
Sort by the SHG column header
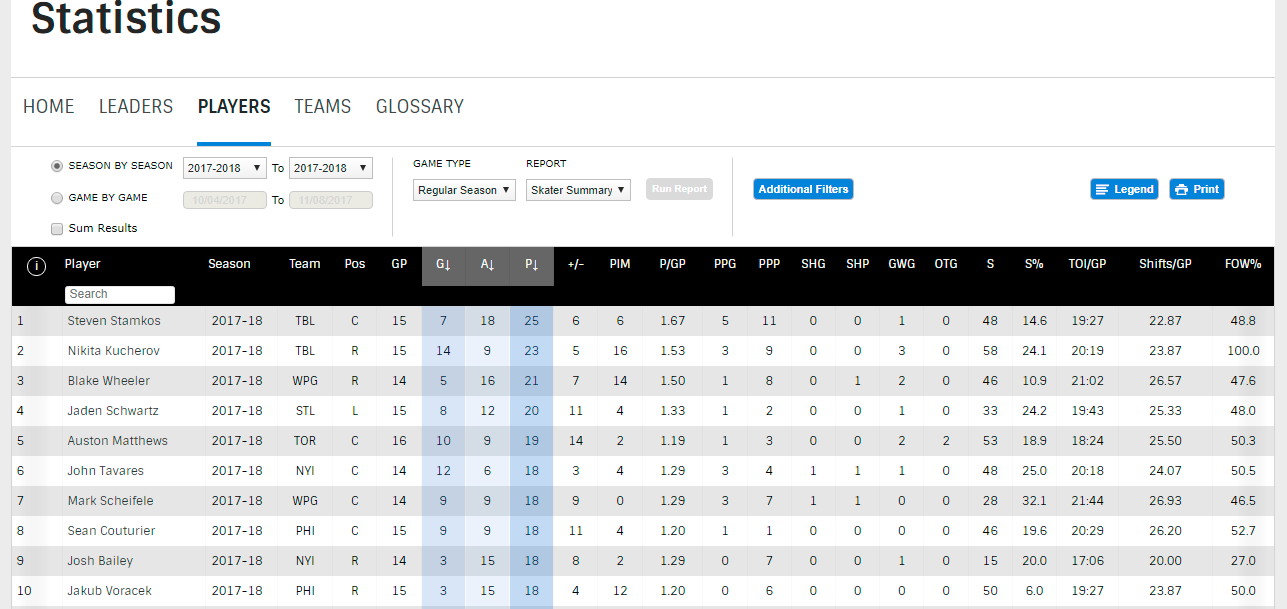[x=813, y=264]
